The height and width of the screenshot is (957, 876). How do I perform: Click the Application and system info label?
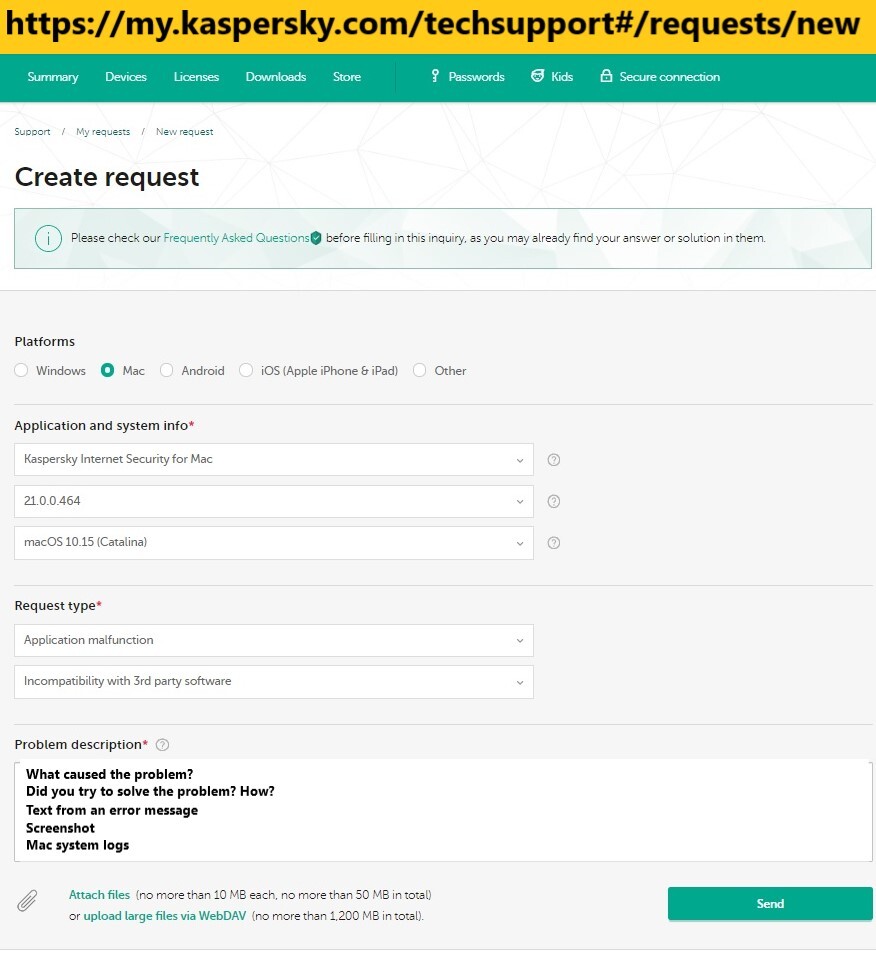pyautogui.click(x=101, y=425)
